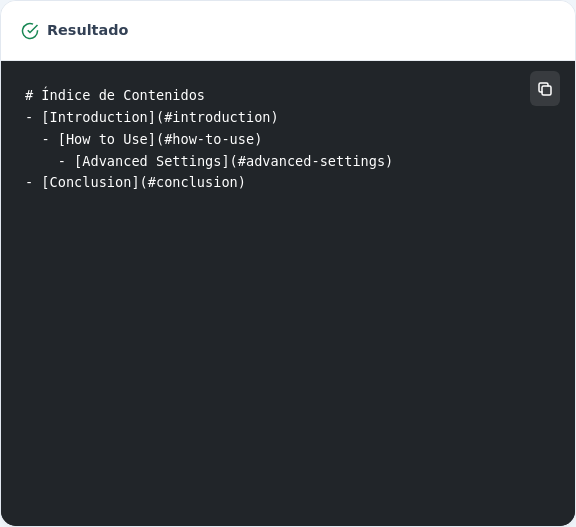Click the dash bullet before [Introduction]
576x527 pixels.
[x=29, y=118]
